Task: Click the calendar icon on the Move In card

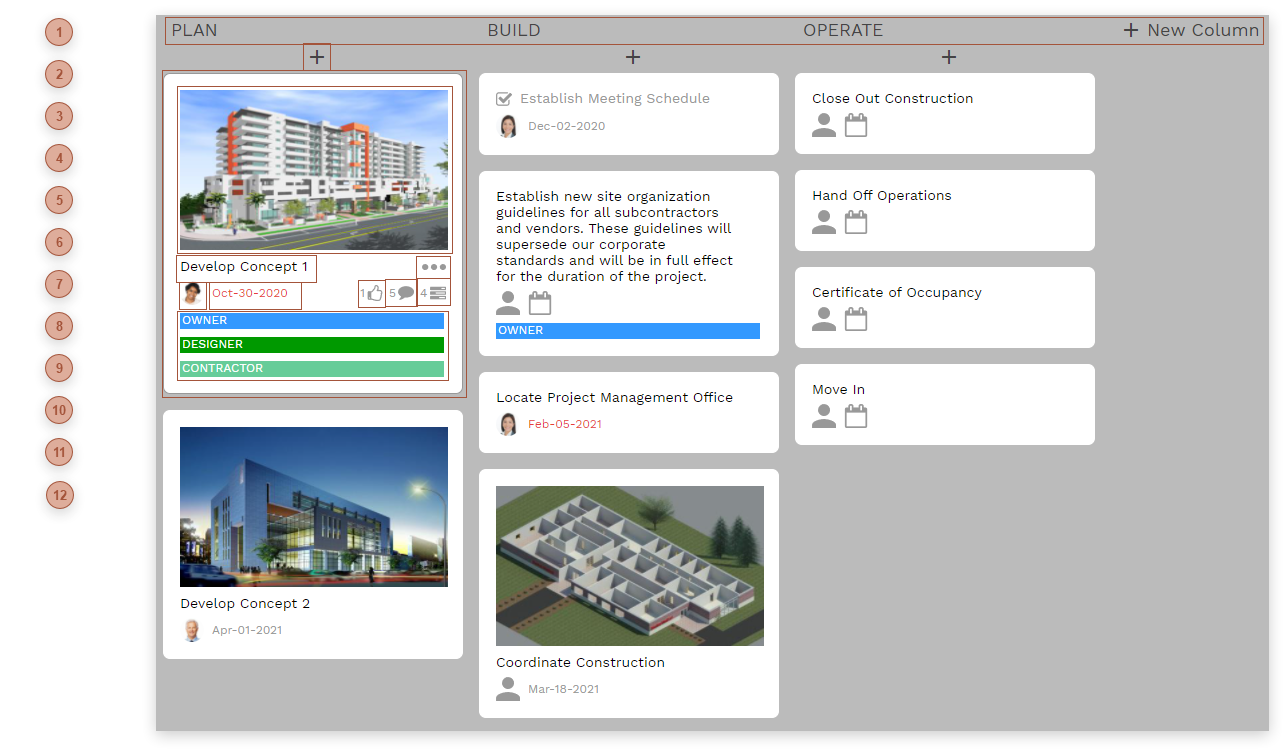Action: tap(855, 415)
